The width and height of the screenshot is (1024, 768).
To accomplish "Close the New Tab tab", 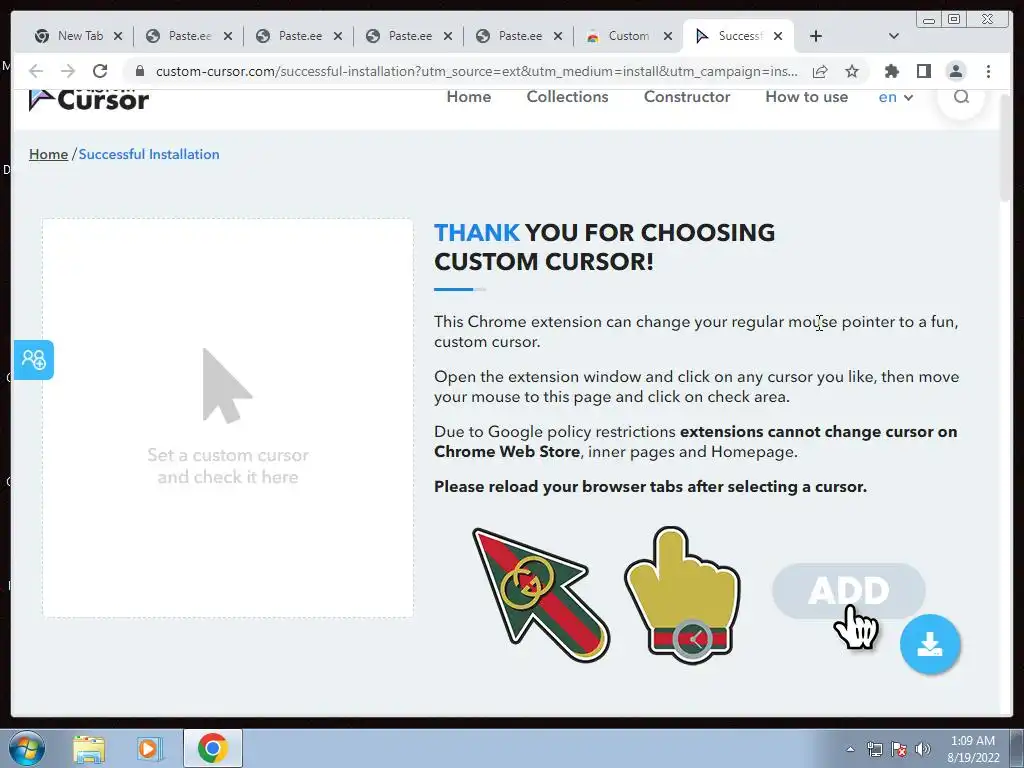I will point(118,36).
